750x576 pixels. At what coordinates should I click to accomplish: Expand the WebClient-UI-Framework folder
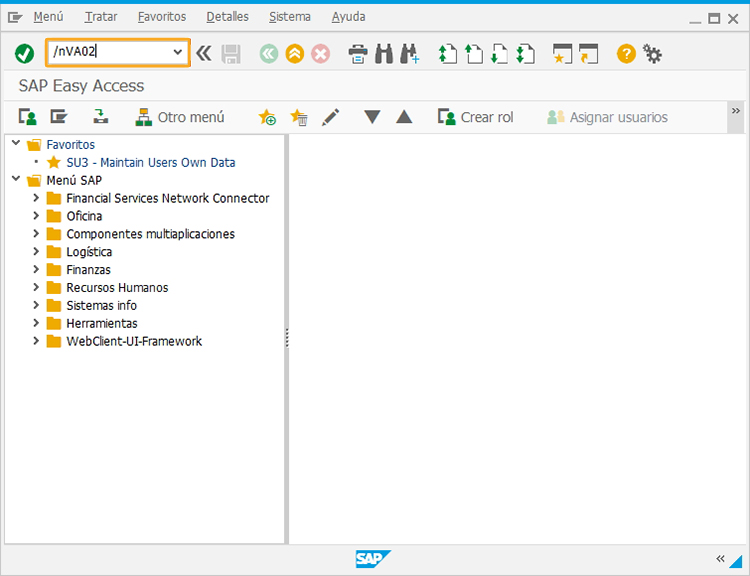point(36,341)
